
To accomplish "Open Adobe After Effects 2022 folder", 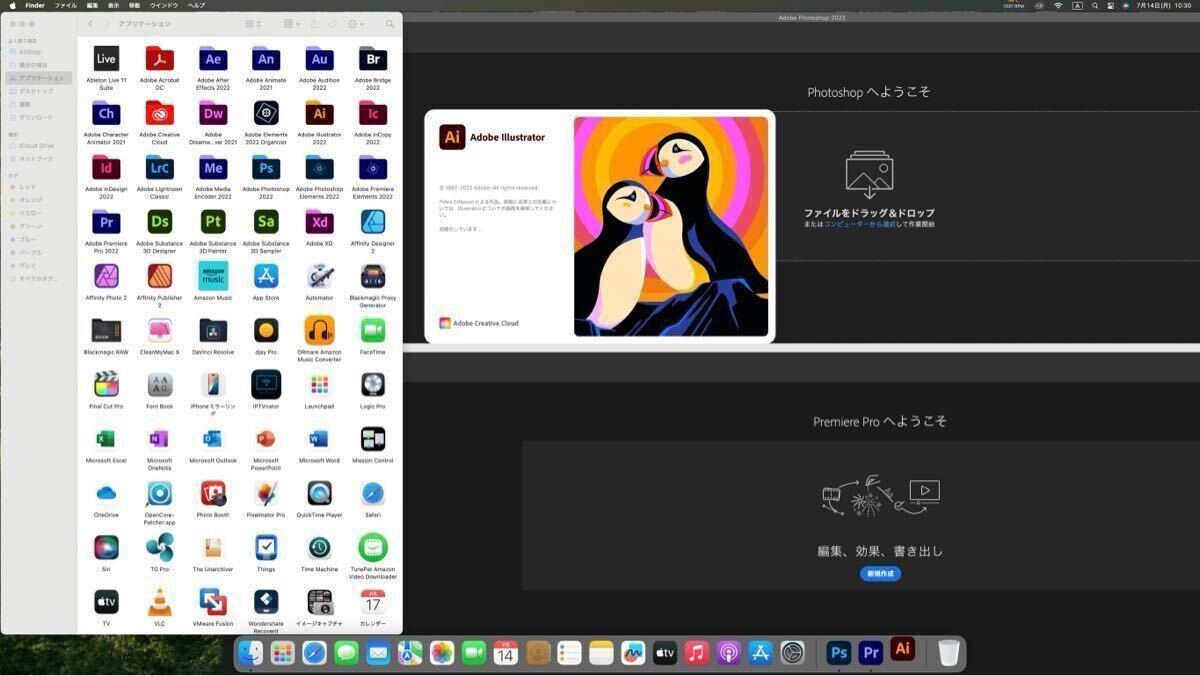I will pos(213,59).
